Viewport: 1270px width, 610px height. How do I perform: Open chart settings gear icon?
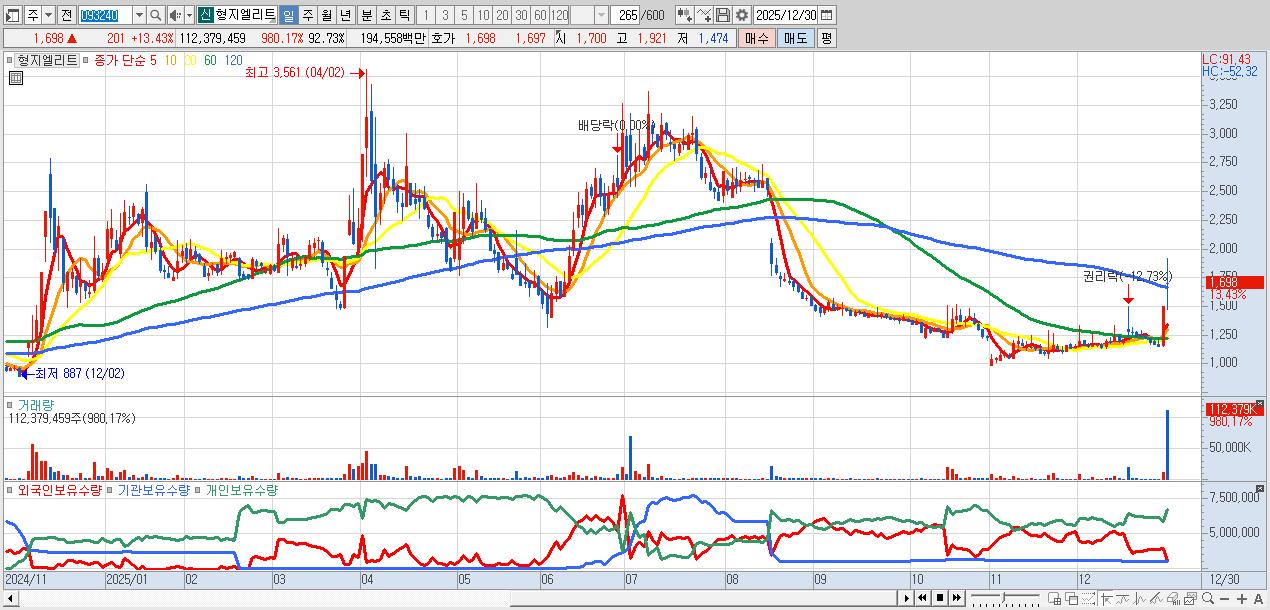[x=742, y=16]
